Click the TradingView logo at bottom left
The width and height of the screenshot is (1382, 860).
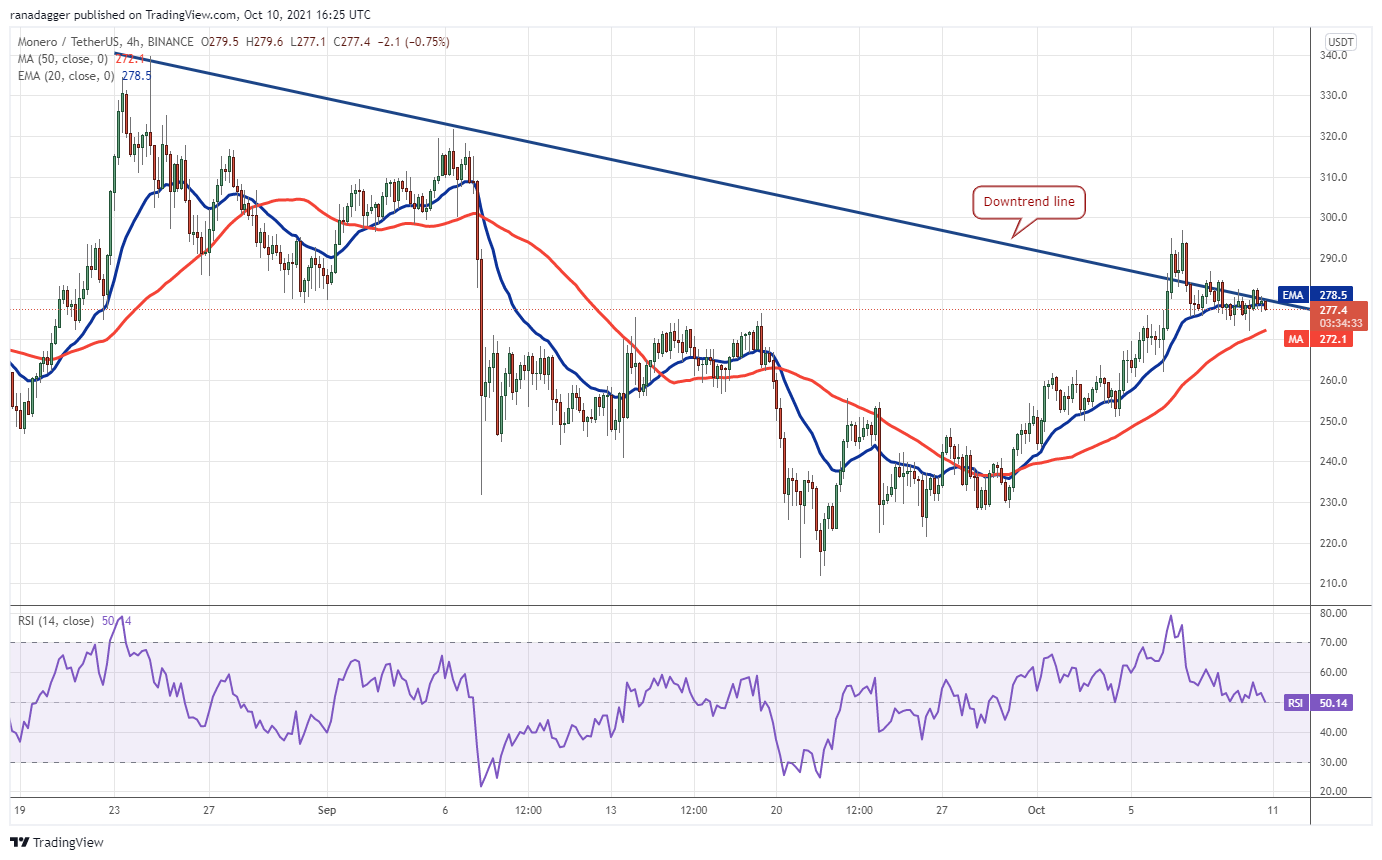[x=56, y=842]
